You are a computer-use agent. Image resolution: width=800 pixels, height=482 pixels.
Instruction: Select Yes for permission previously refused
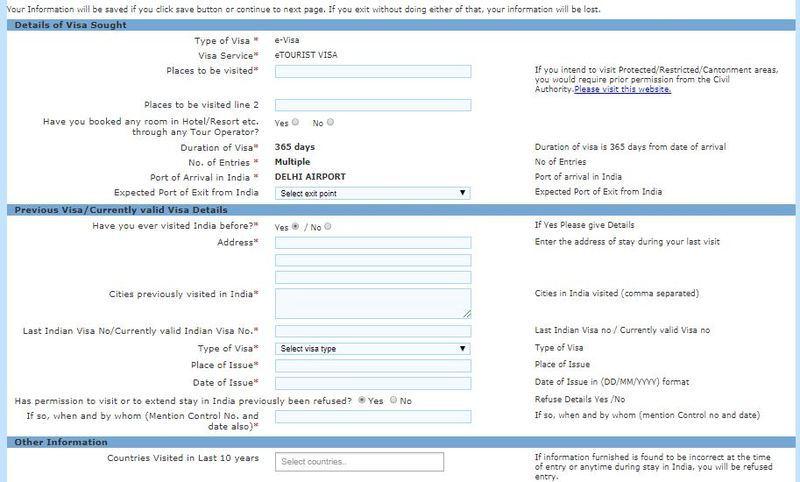tap(362, 400)
